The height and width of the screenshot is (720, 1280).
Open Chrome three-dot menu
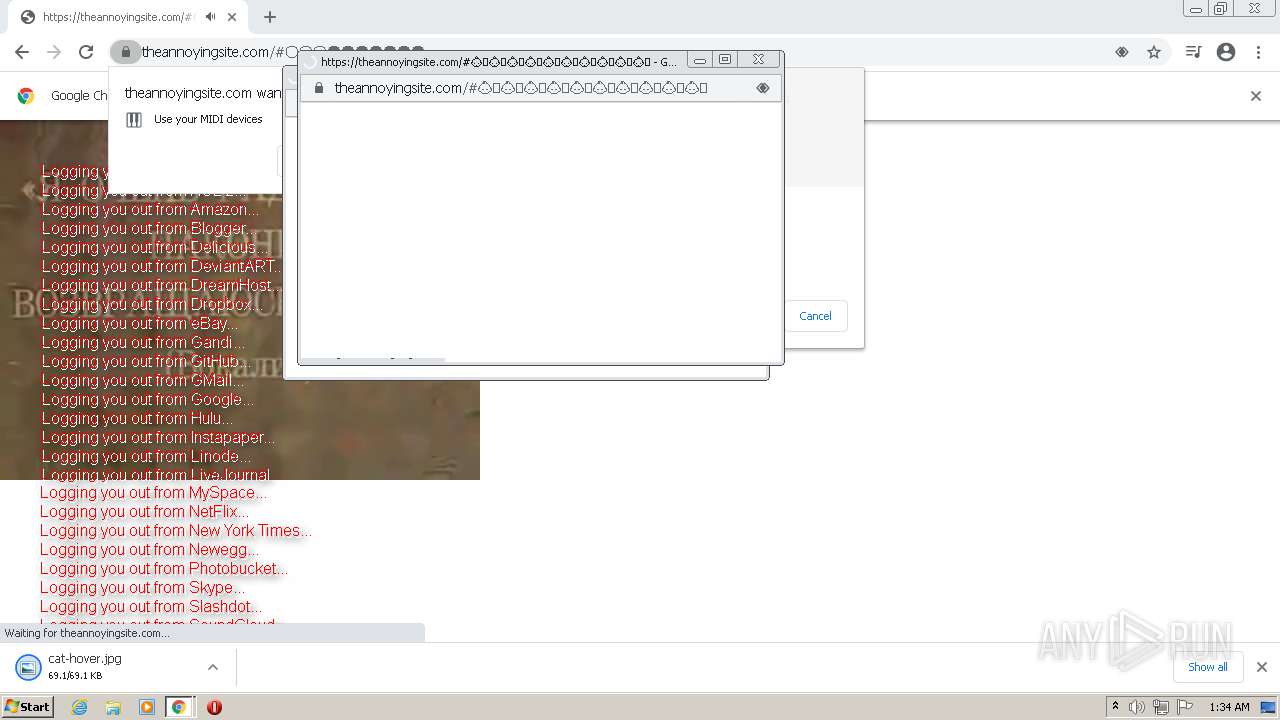[x=1258, y=52]
